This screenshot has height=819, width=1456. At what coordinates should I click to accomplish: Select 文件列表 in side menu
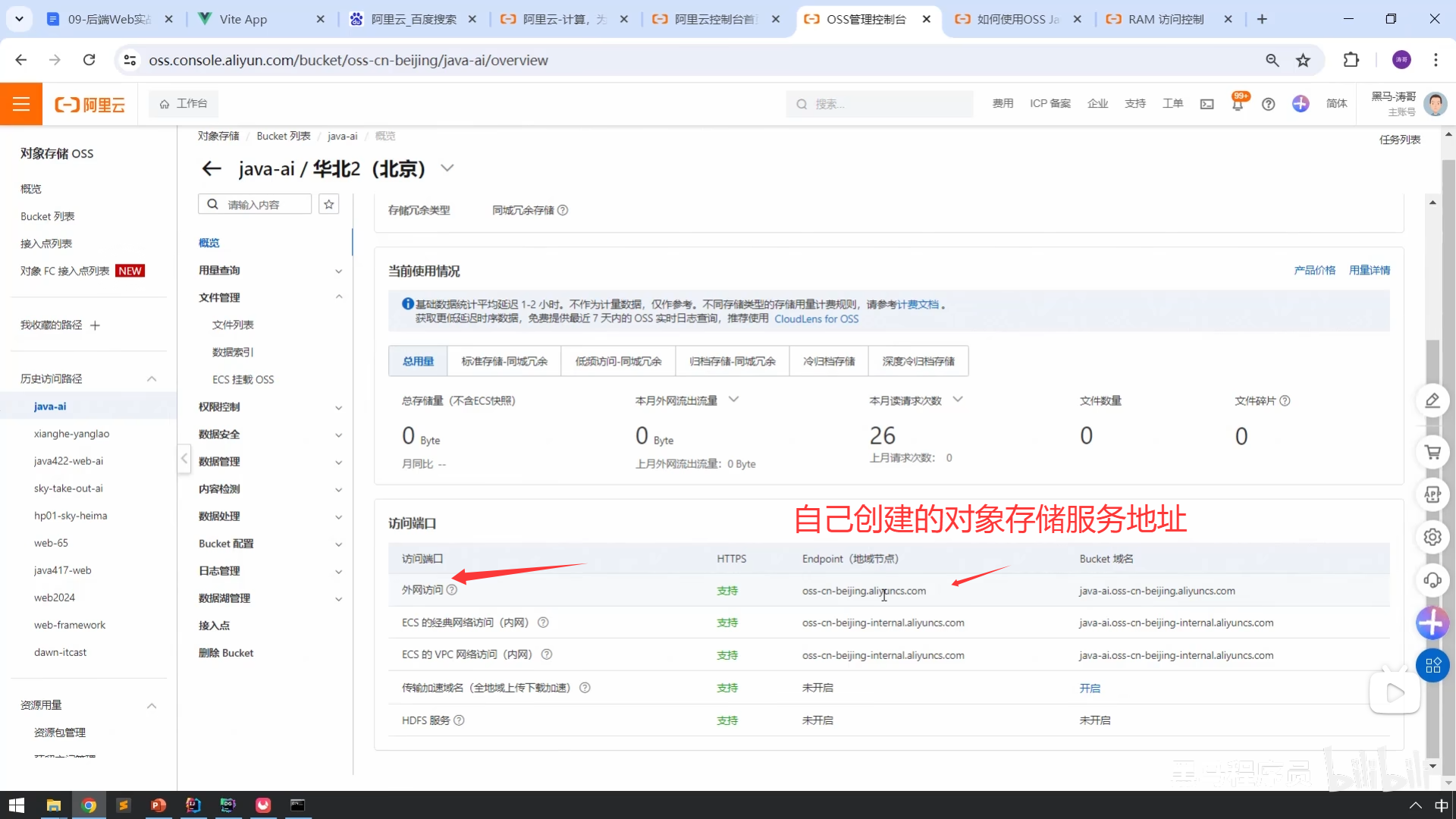233,325
